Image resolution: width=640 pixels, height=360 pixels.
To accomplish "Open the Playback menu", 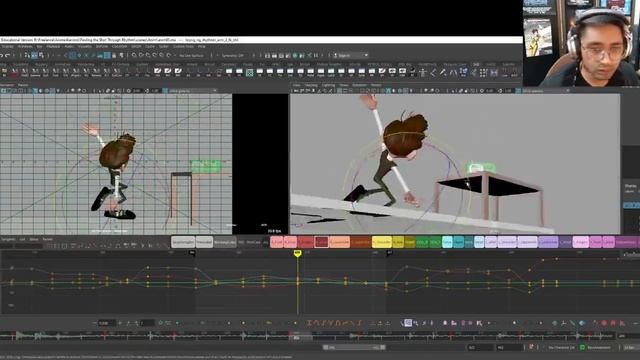I will (53, 47).
